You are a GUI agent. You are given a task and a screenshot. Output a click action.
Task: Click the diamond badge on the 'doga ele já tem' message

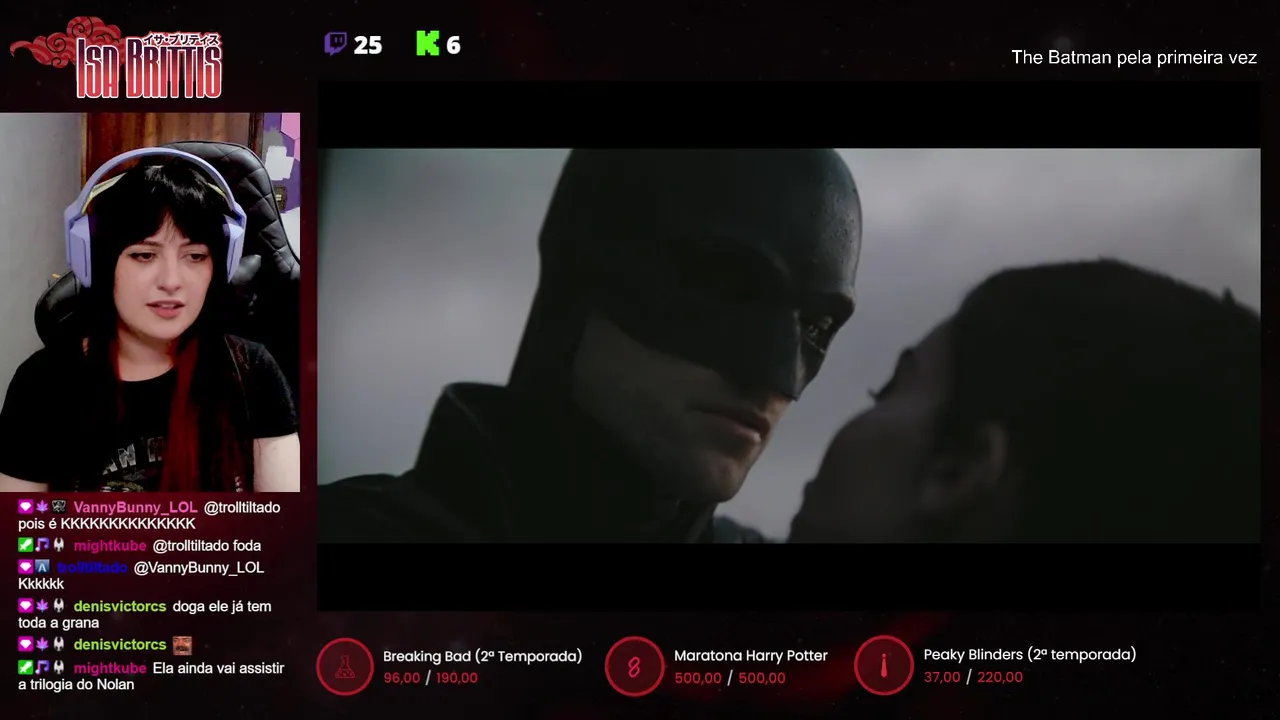26,606
